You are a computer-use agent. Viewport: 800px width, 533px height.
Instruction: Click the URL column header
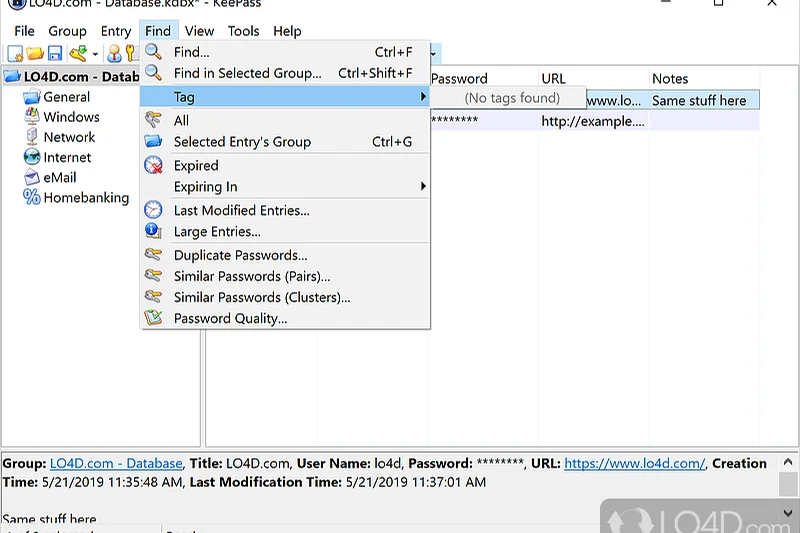click(x=593, y=78)
